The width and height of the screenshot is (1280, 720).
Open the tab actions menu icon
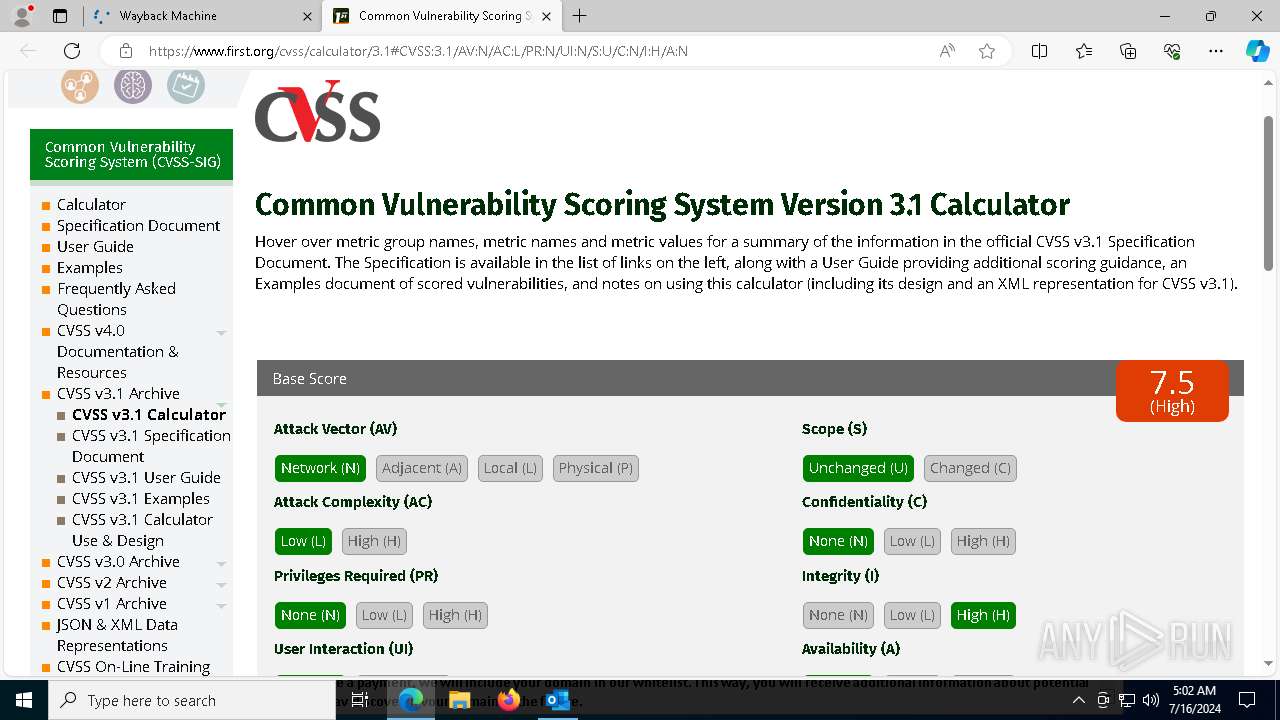[60, 16]
